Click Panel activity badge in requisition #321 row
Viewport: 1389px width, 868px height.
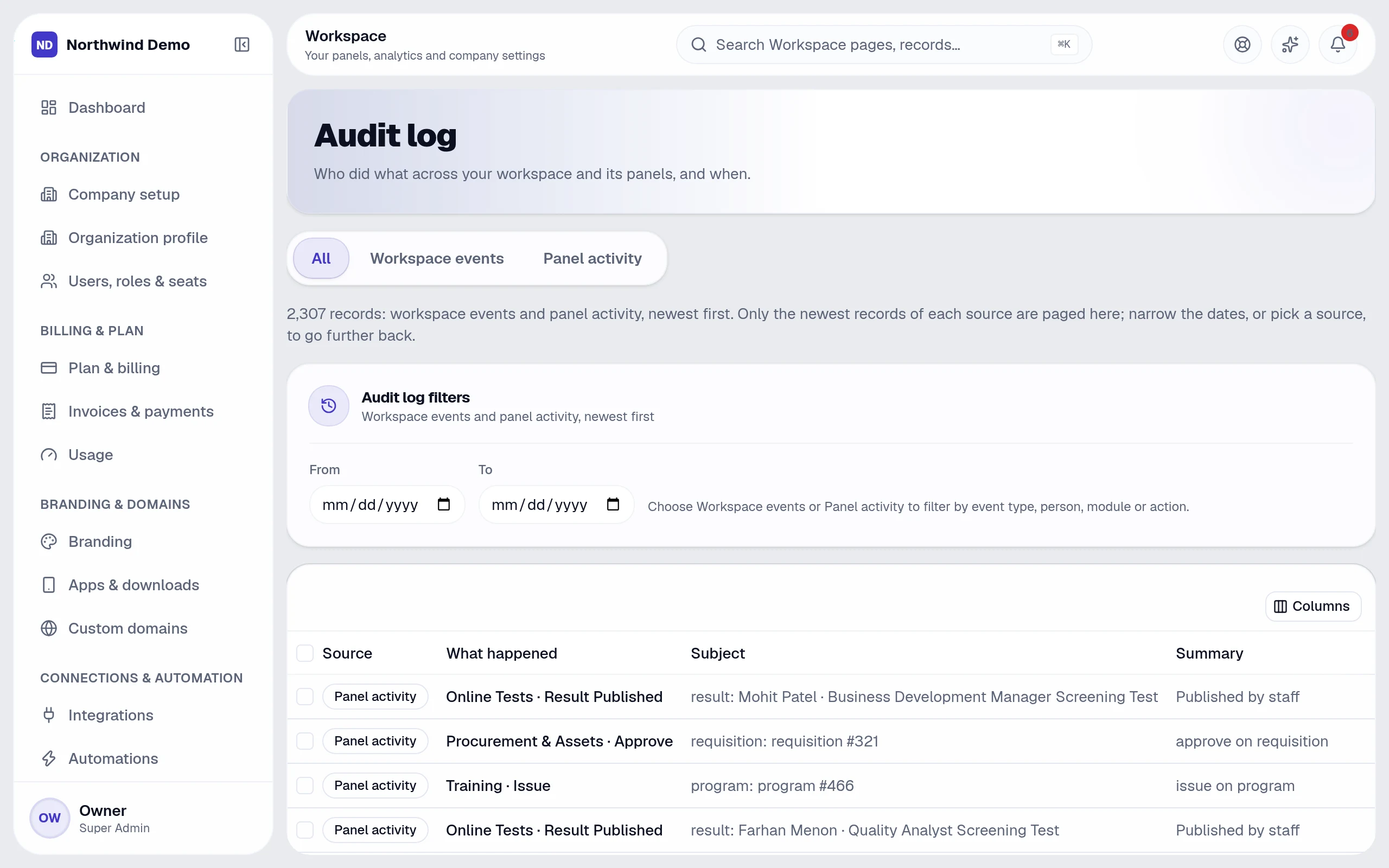[x=375, y=741]
